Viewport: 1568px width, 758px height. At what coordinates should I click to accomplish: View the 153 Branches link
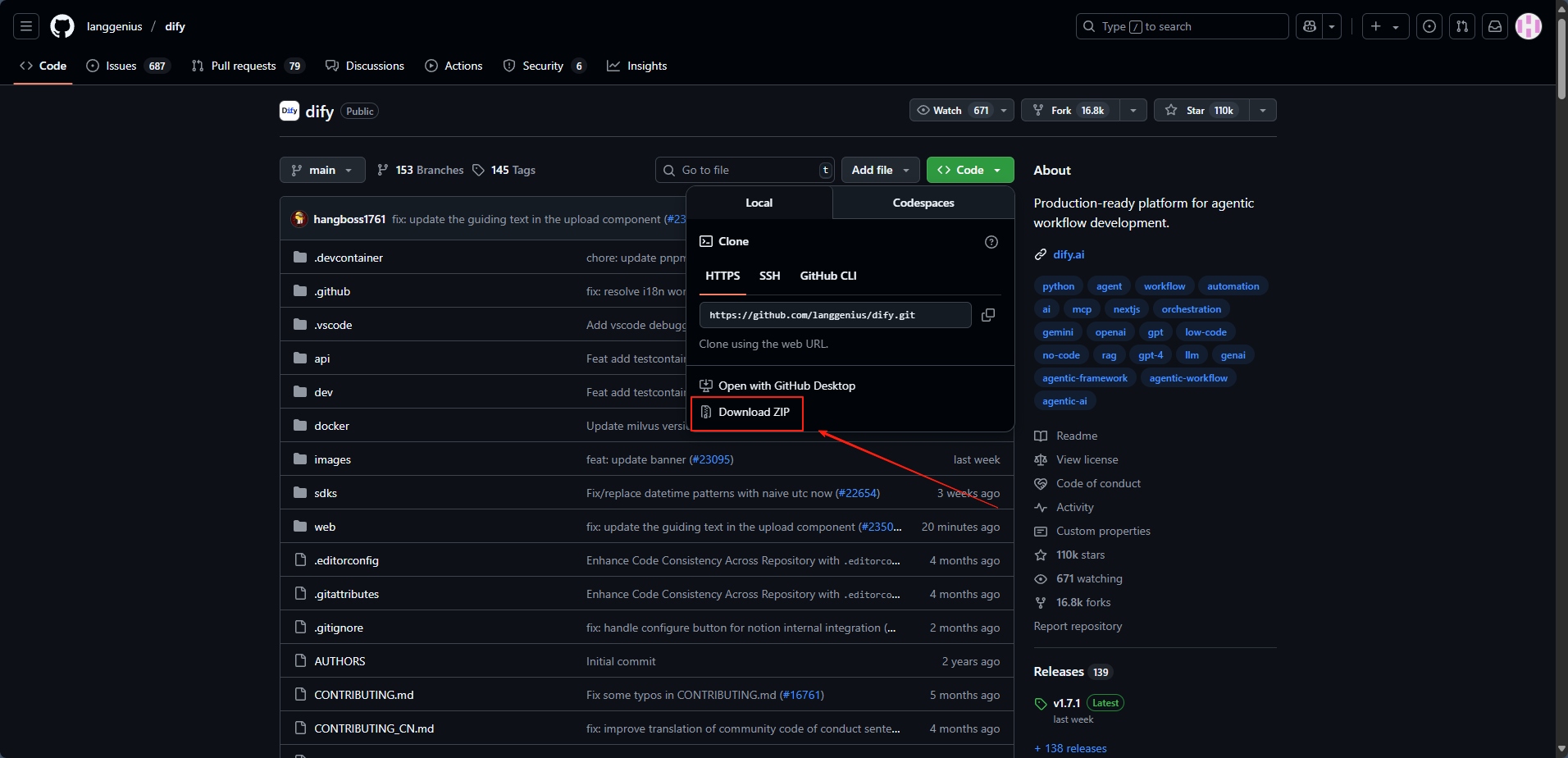(420, 170)
